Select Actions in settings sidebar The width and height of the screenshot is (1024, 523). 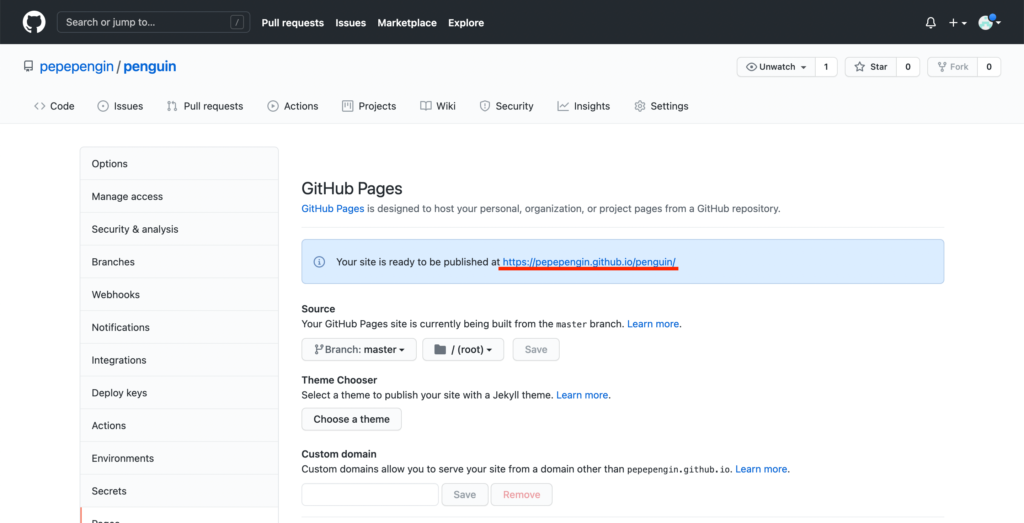pos(179,425)
